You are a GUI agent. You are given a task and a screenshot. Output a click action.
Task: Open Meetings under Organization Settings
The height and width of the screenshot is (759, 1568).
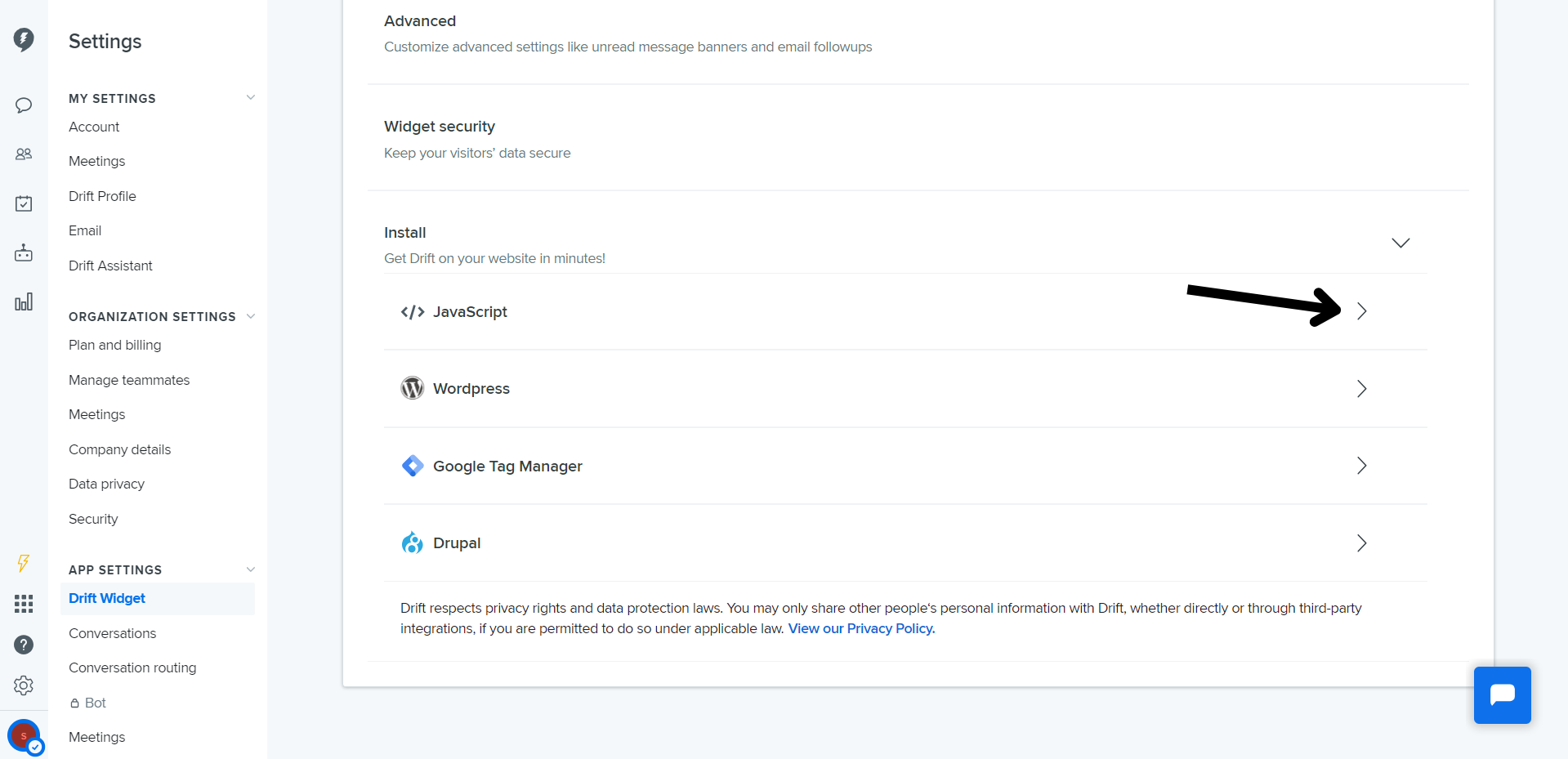pos(96,414)
